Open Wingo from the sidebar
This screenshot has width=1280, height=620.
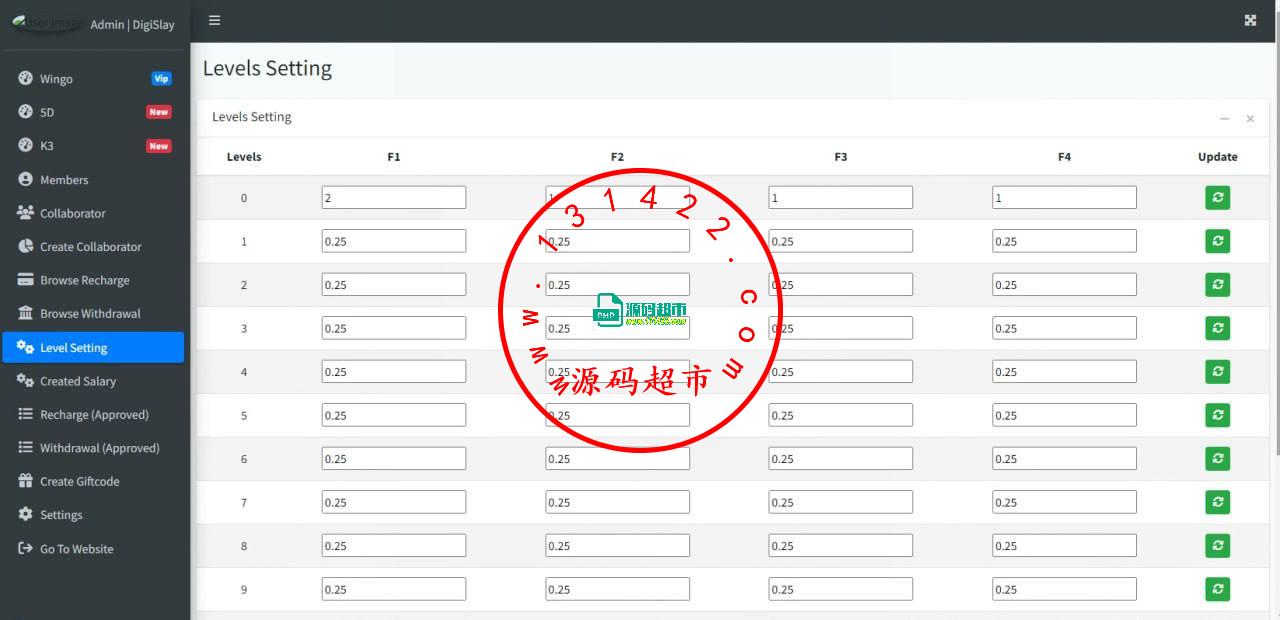93,79
